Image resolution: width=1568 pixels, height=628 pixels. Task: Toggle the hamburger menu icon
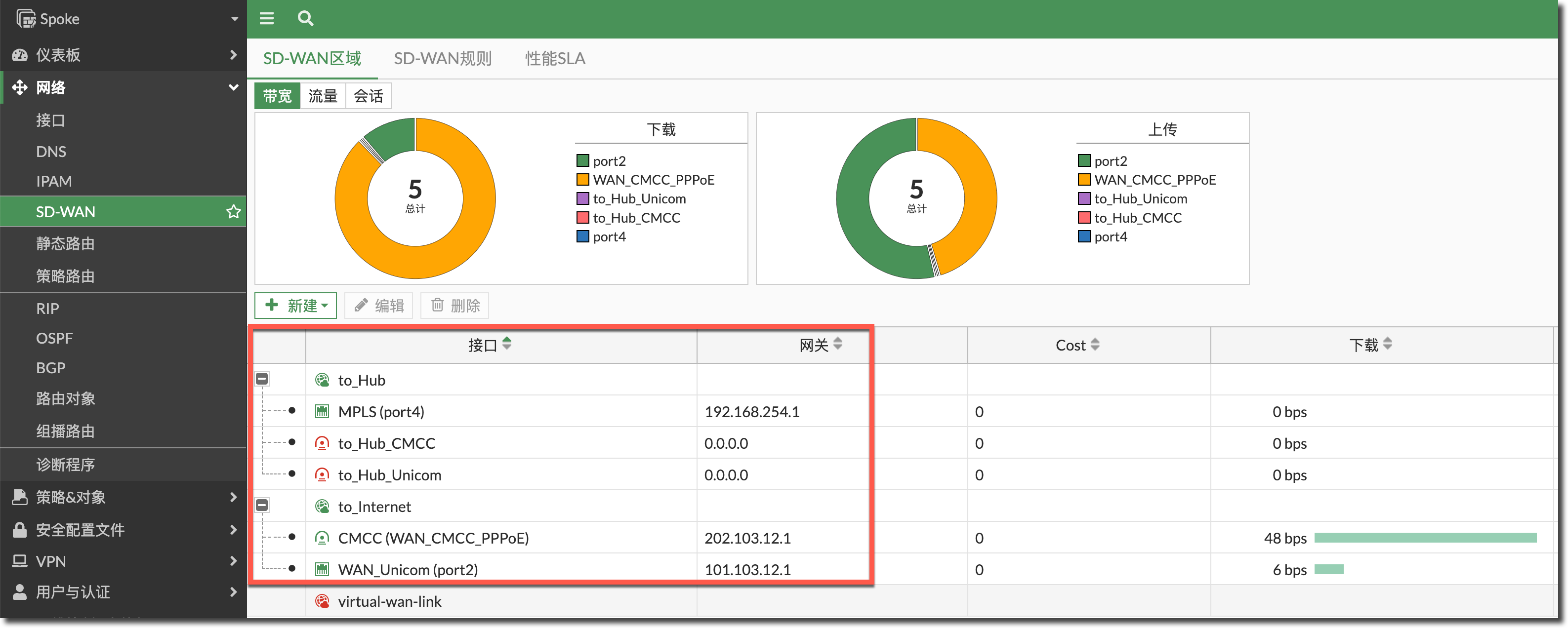click(267, 18)
